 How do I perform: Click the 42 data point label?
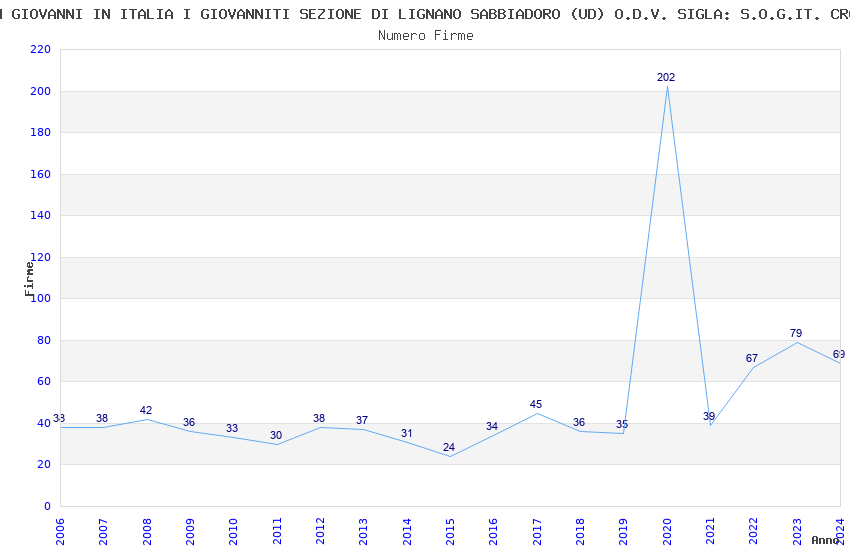[x=146, y=410]
